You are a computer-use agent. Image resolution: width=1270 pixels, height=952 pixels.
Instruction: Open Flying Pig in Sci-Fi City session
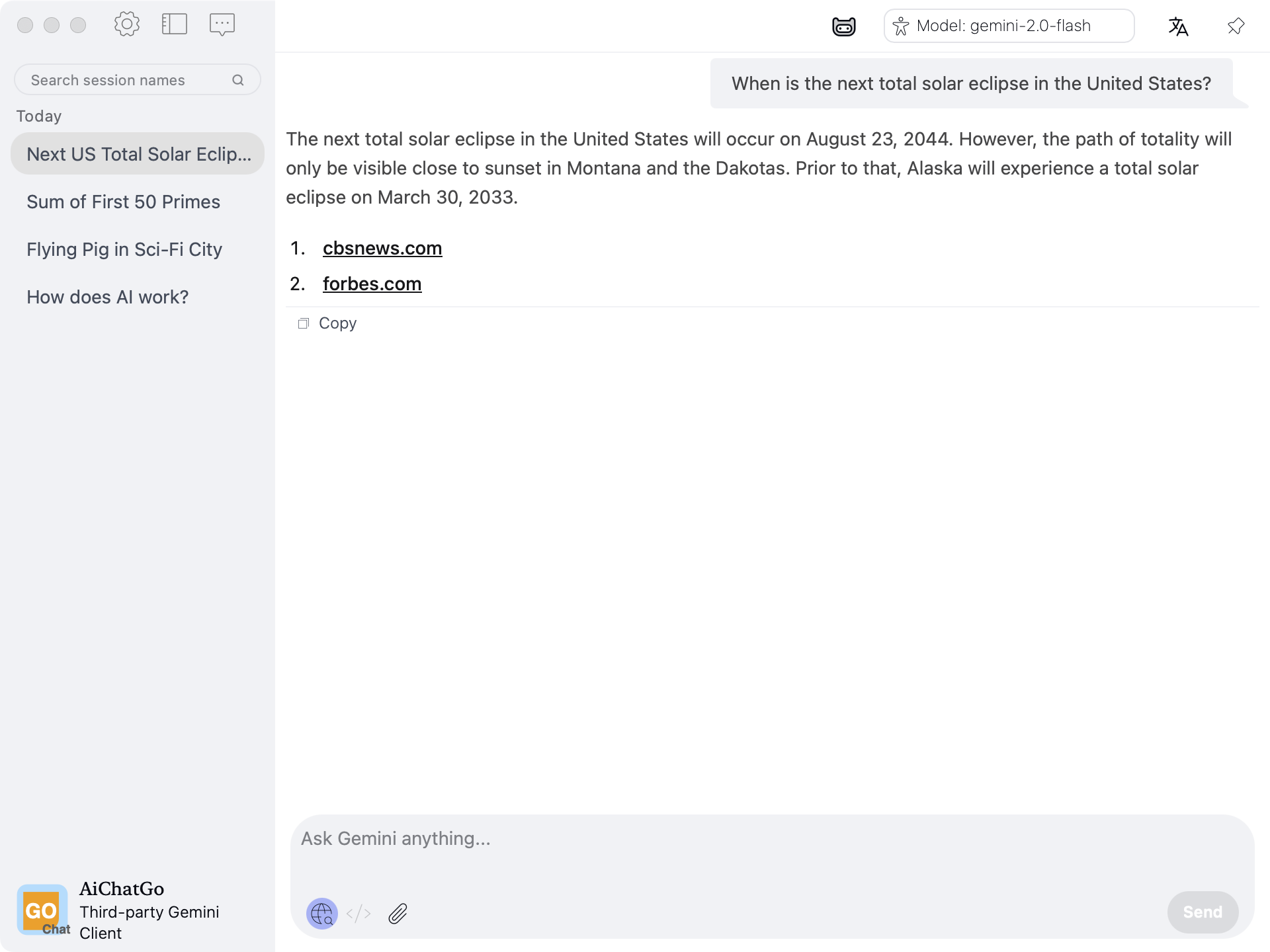pos(124,249)
